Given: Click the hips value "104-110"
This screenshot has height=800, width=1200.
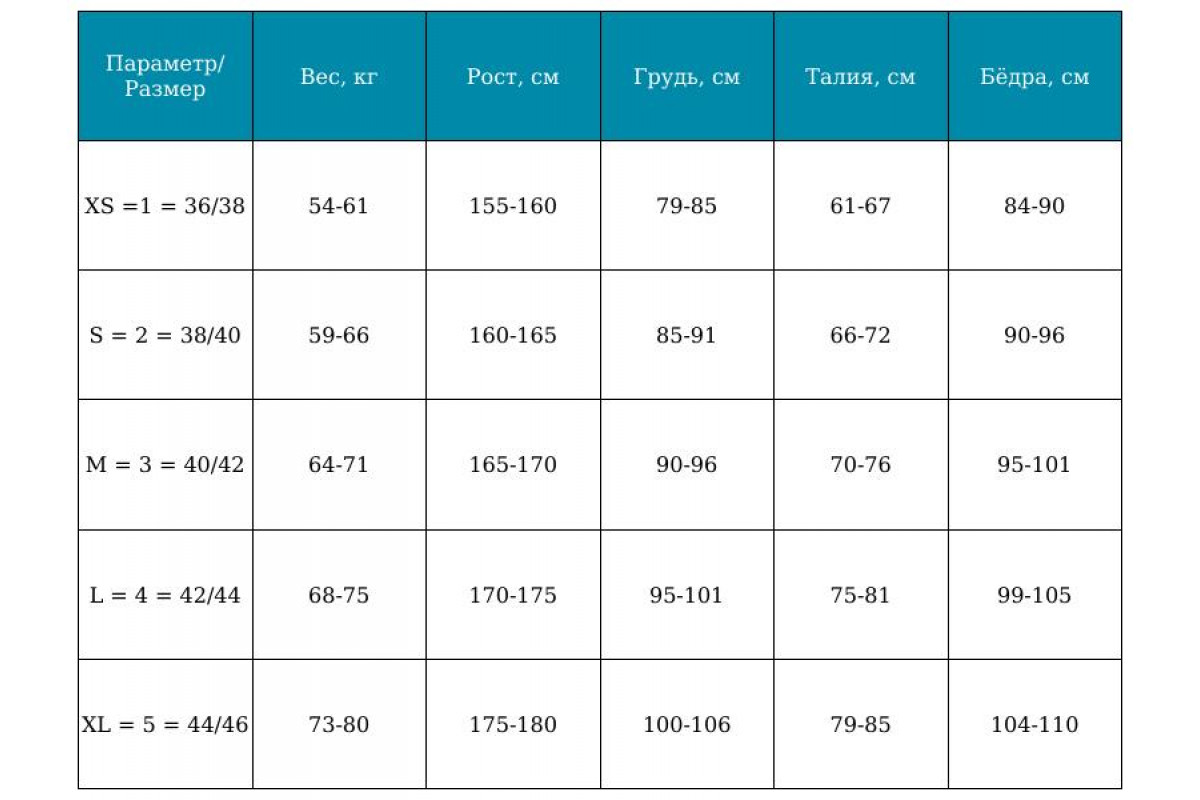Looking at the screenshot, I should (1035, 724).
